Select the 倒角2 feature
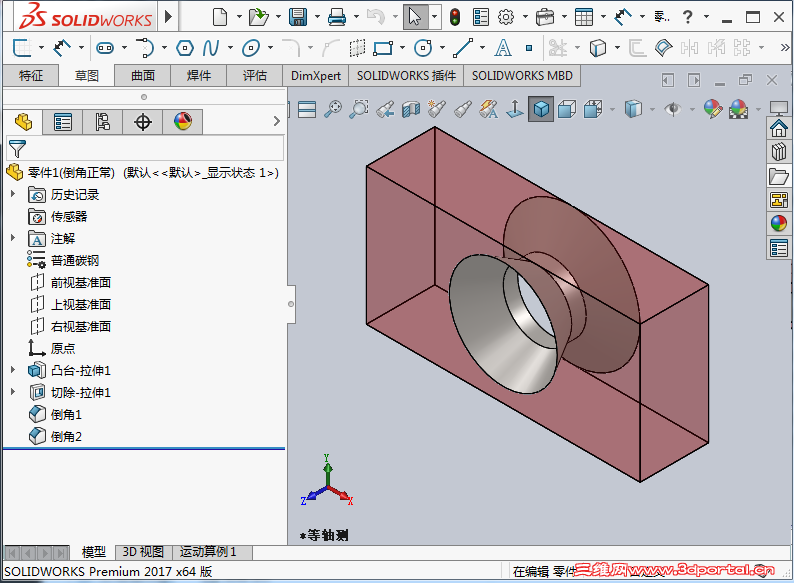 (x=56, y=436)
